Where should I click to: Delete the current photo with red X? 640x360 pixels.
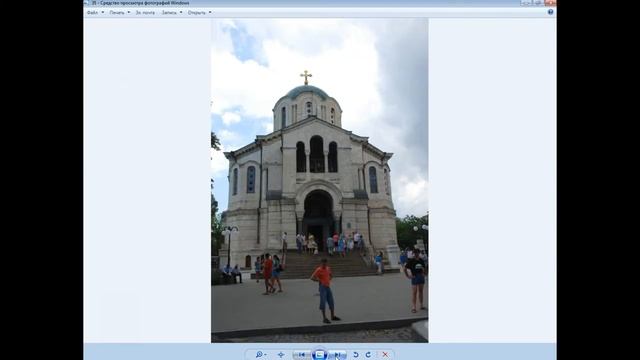pyautogui.click(x=385, y=355)
